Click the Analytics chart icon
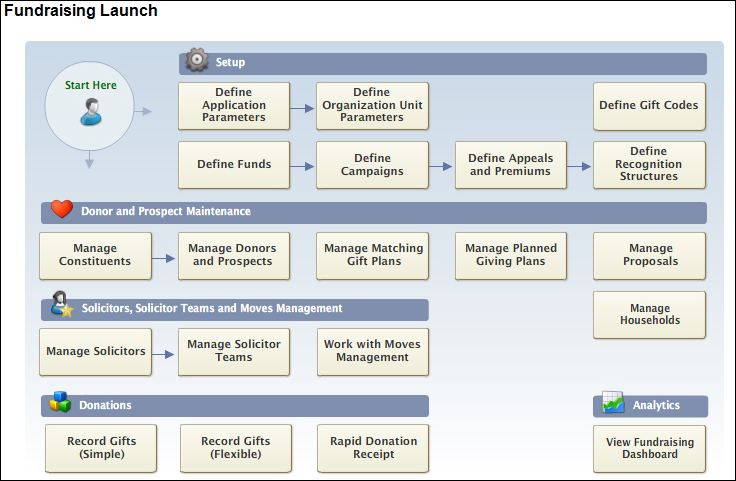This screenshot has width=736, height=481. (613, 403)
